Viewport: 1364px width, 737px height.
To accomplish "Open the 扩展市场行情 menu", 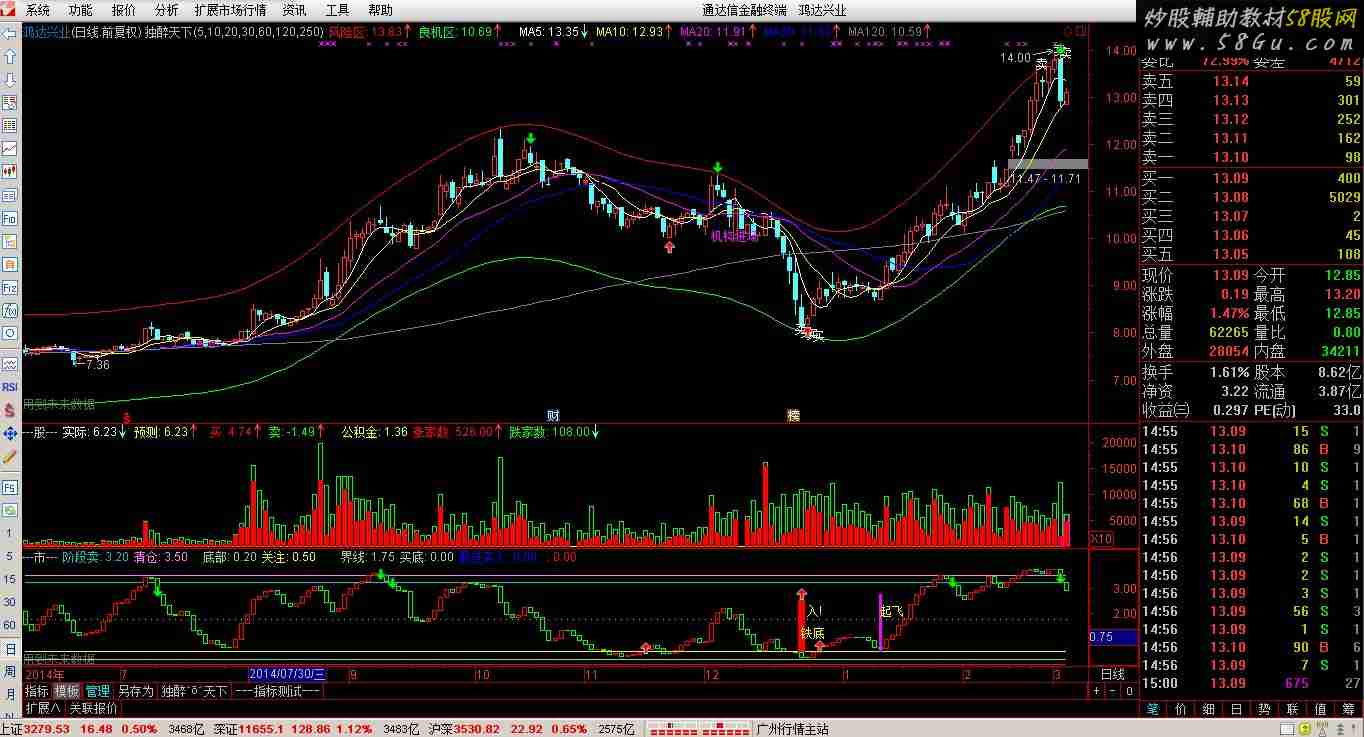I will 230,10.
